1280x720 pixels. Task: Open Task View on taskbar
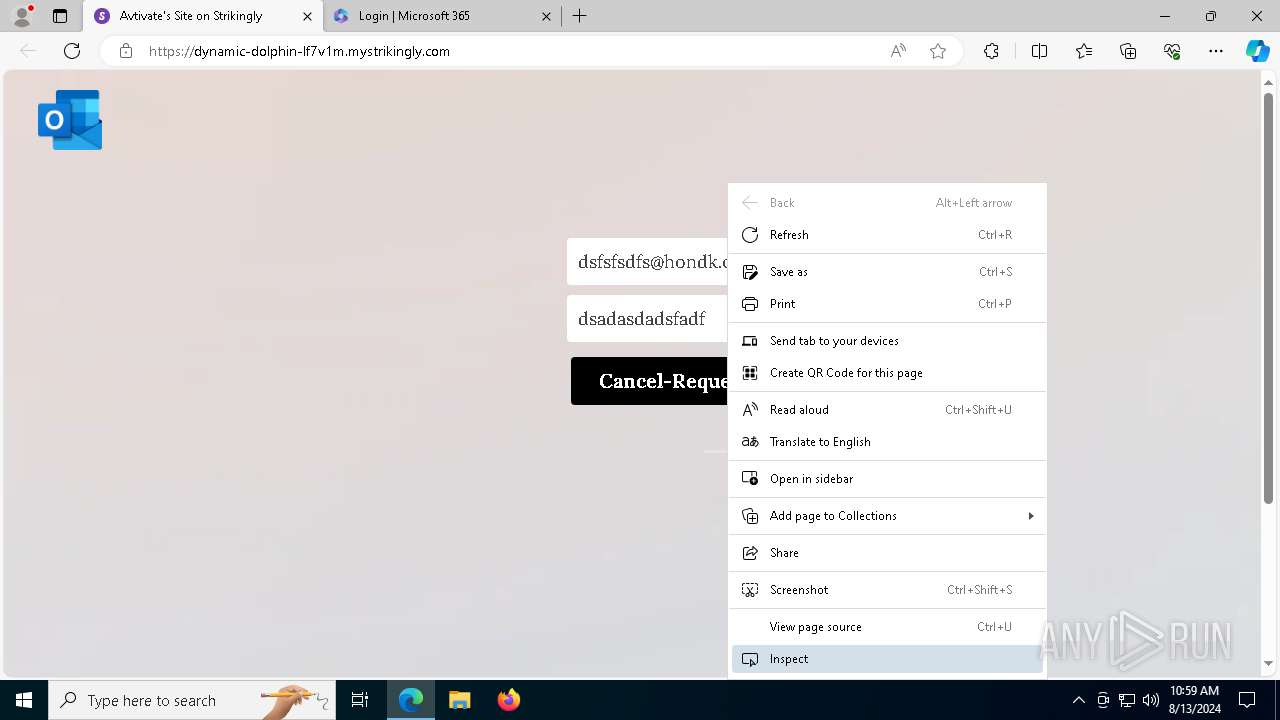point(360,700)
